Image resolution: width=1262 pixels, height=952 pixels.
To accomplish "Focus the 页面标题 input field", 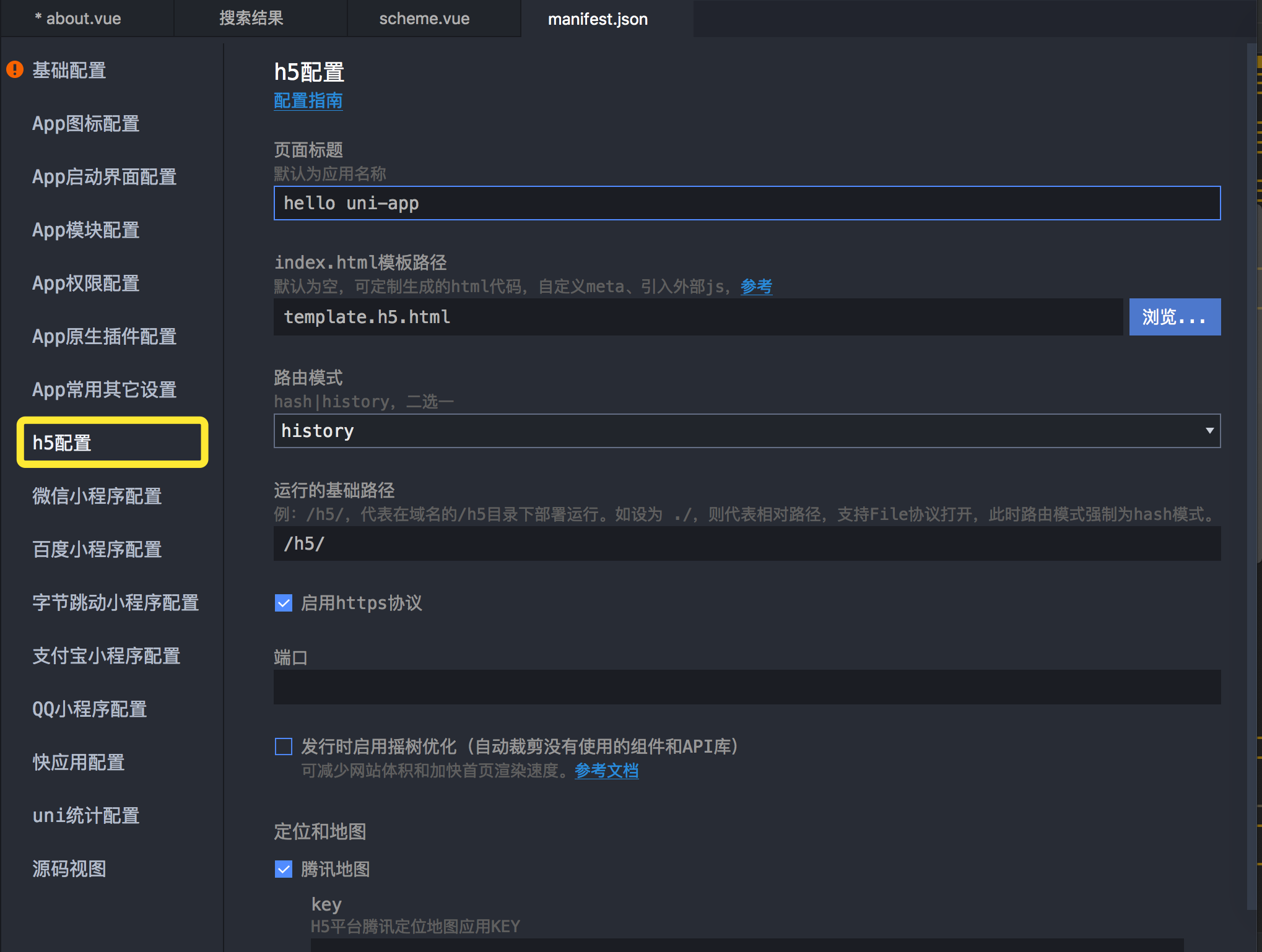I will pyautogui.click(x=747, y=203).
